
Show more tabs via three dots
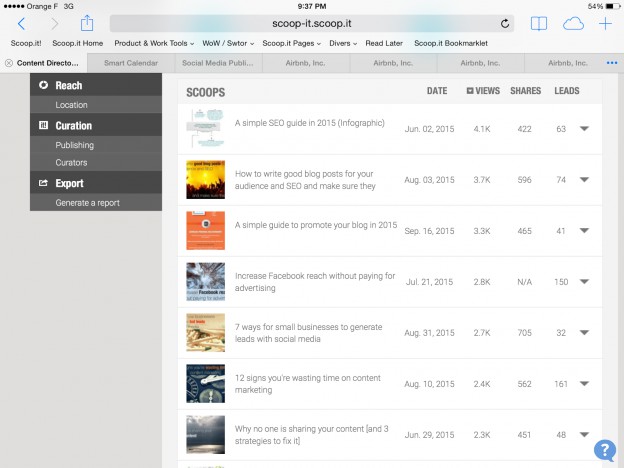coord(612,63)
